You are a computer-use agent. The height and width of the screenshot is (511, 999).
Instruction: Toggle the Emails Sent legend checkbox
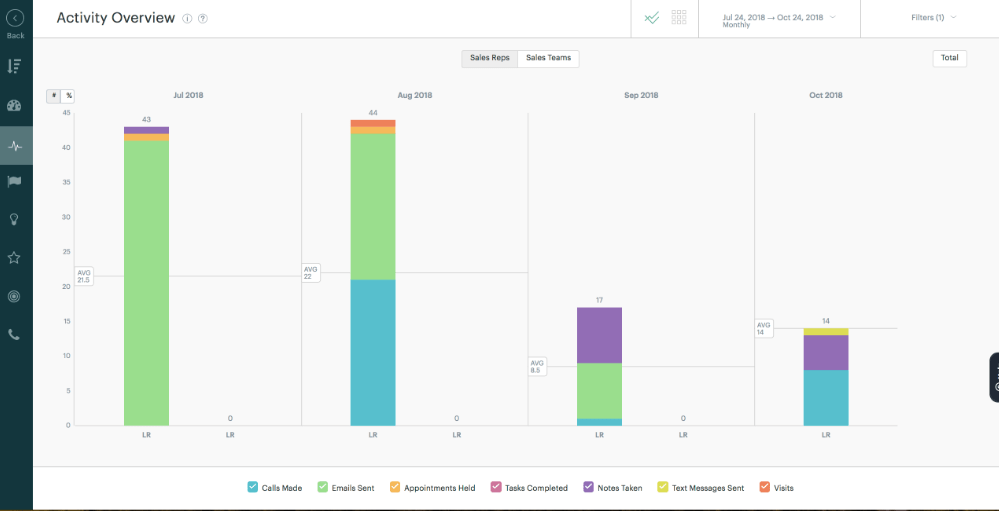[323, 487]
